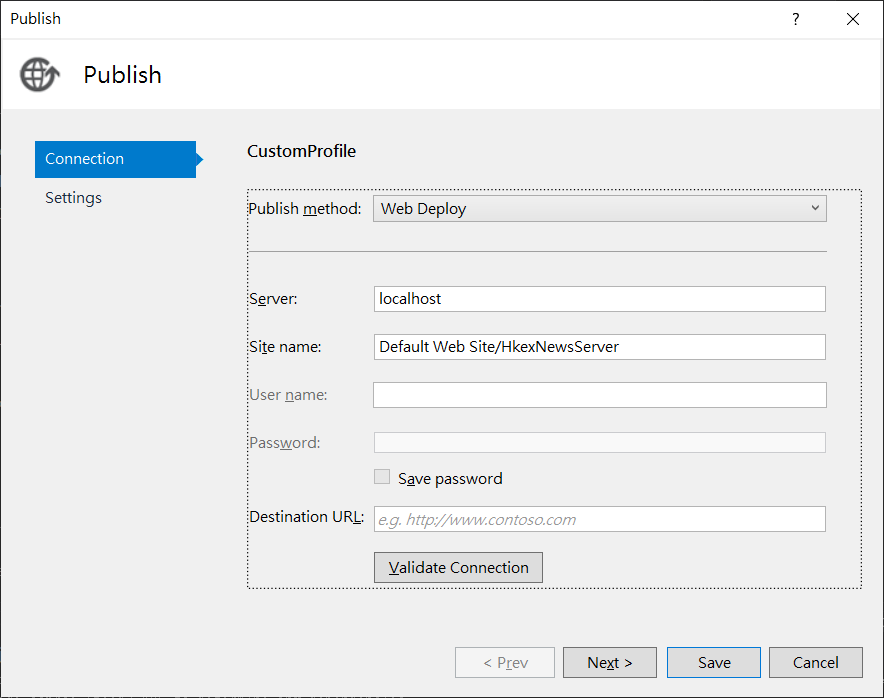Viewport: 884px width, 698px height.
Task: Click the Server input field
Action: click(600, 299)
